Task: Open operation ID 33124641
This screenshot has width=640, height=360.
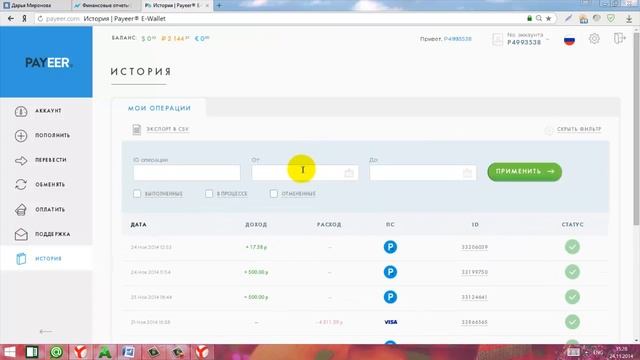Action: [474, 297]
